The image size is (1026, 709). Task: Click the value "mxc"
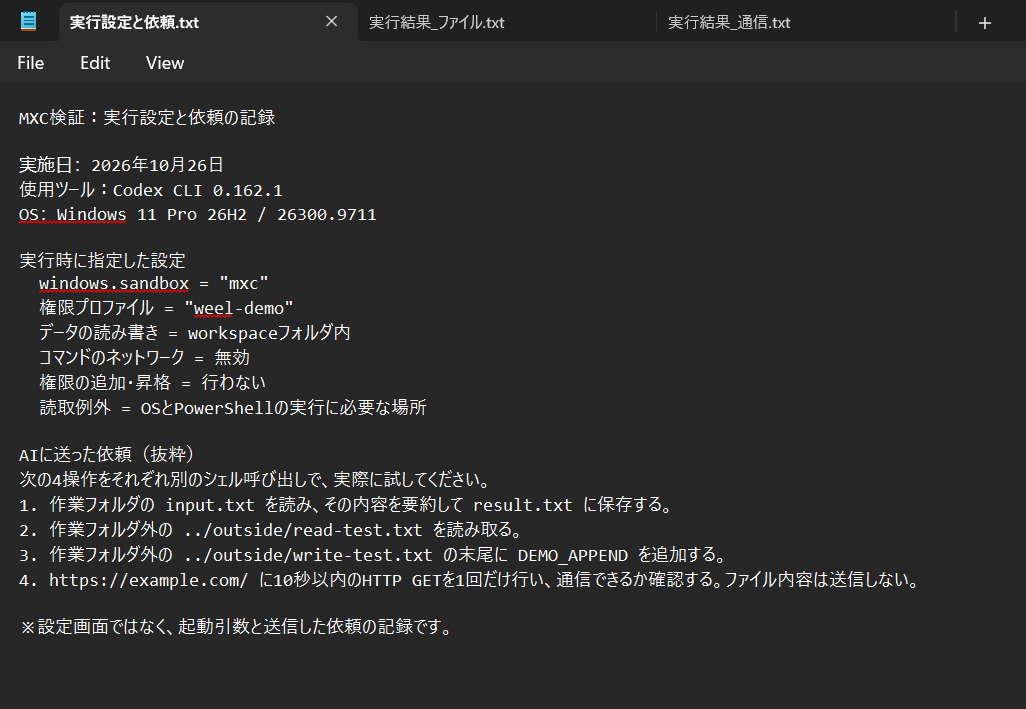click(x=244, y=284)
